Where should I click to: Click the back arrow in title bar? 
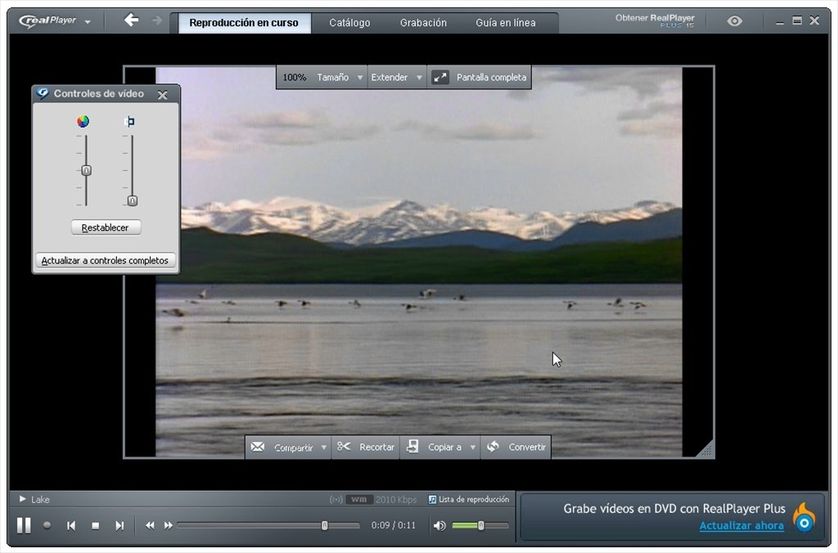(x=131, y=20)
